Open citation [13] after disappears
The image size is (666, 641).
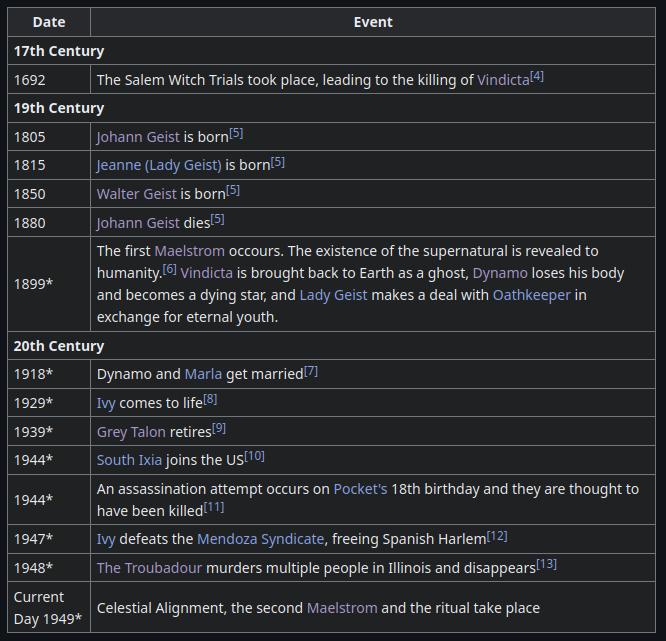point(546,565)
